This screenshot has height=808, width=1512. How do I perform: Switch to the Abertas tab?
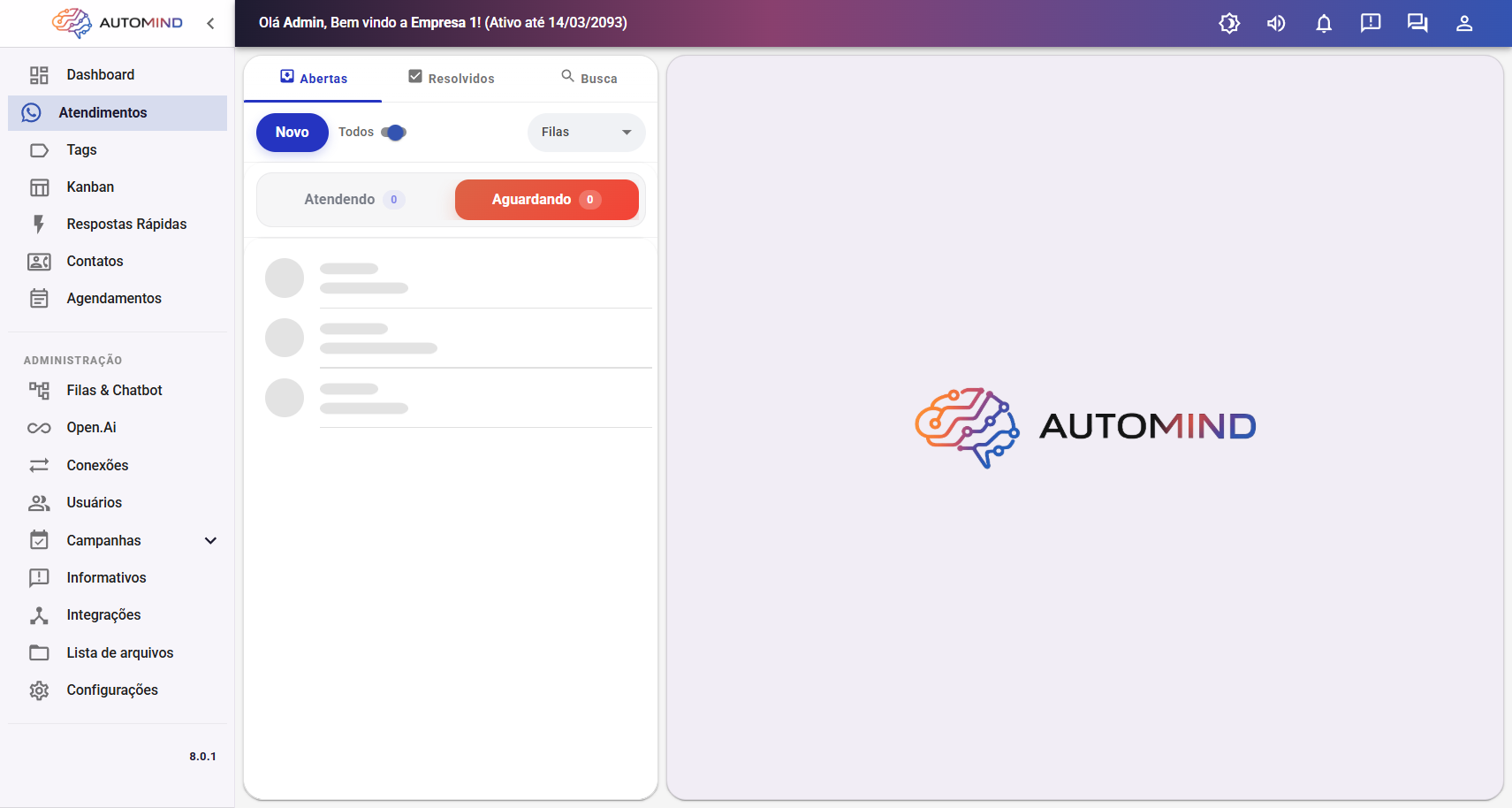tap(313, 79)
